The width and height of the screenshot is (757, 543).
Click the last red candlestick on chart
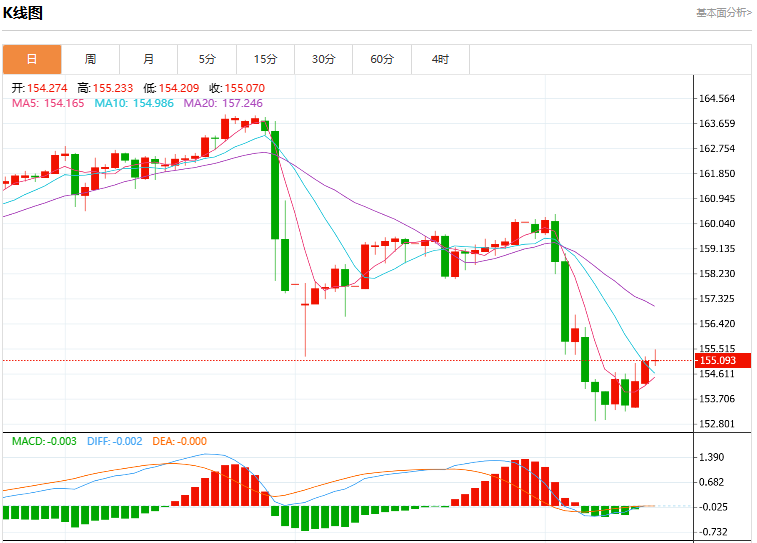point(655,360)
